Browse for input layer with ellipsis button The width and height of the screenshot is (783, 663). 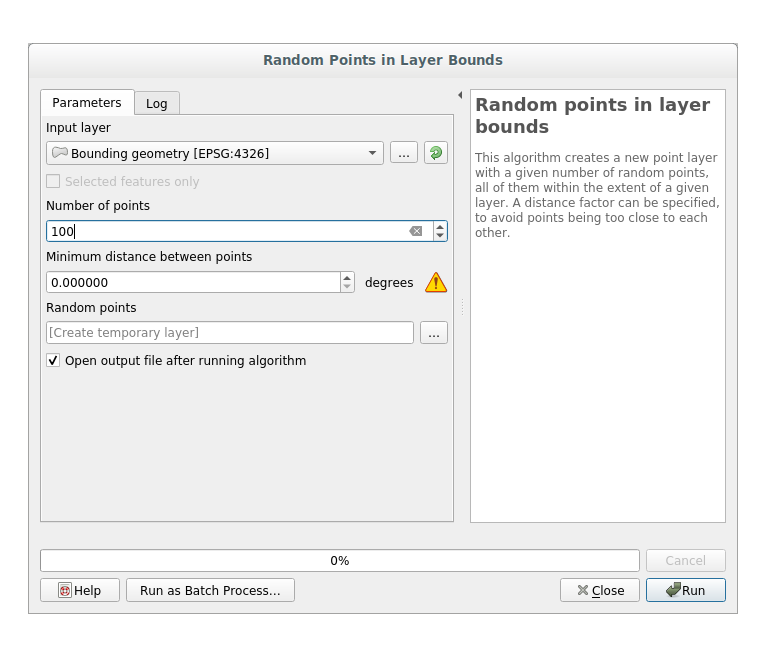[403, 153]
